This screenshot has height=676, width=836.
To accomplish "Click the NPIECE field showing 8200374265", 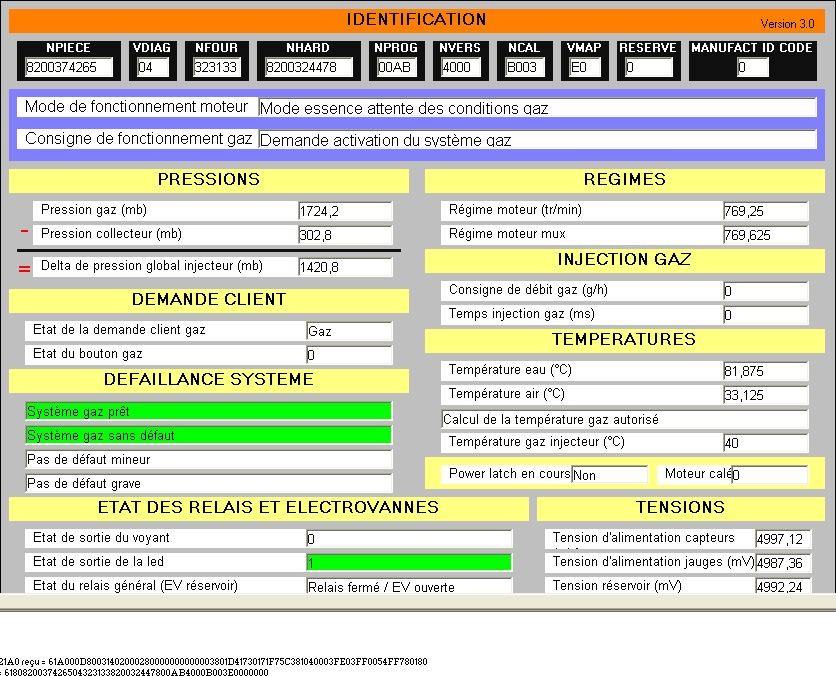I will [x=69, y=68].
